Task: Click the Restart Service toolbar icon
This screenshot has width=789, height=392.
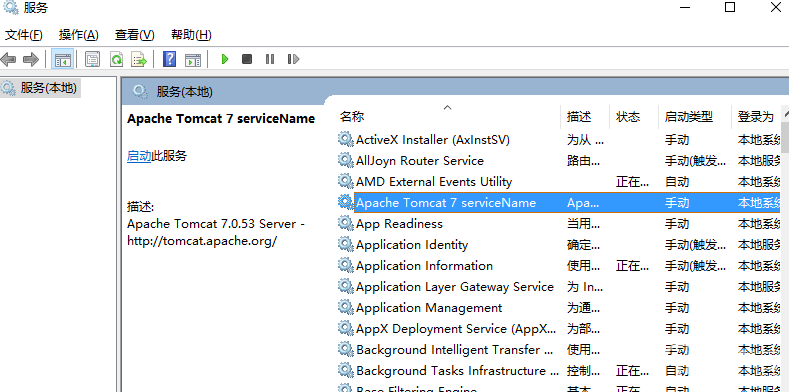Action: (x=293, y=59)
